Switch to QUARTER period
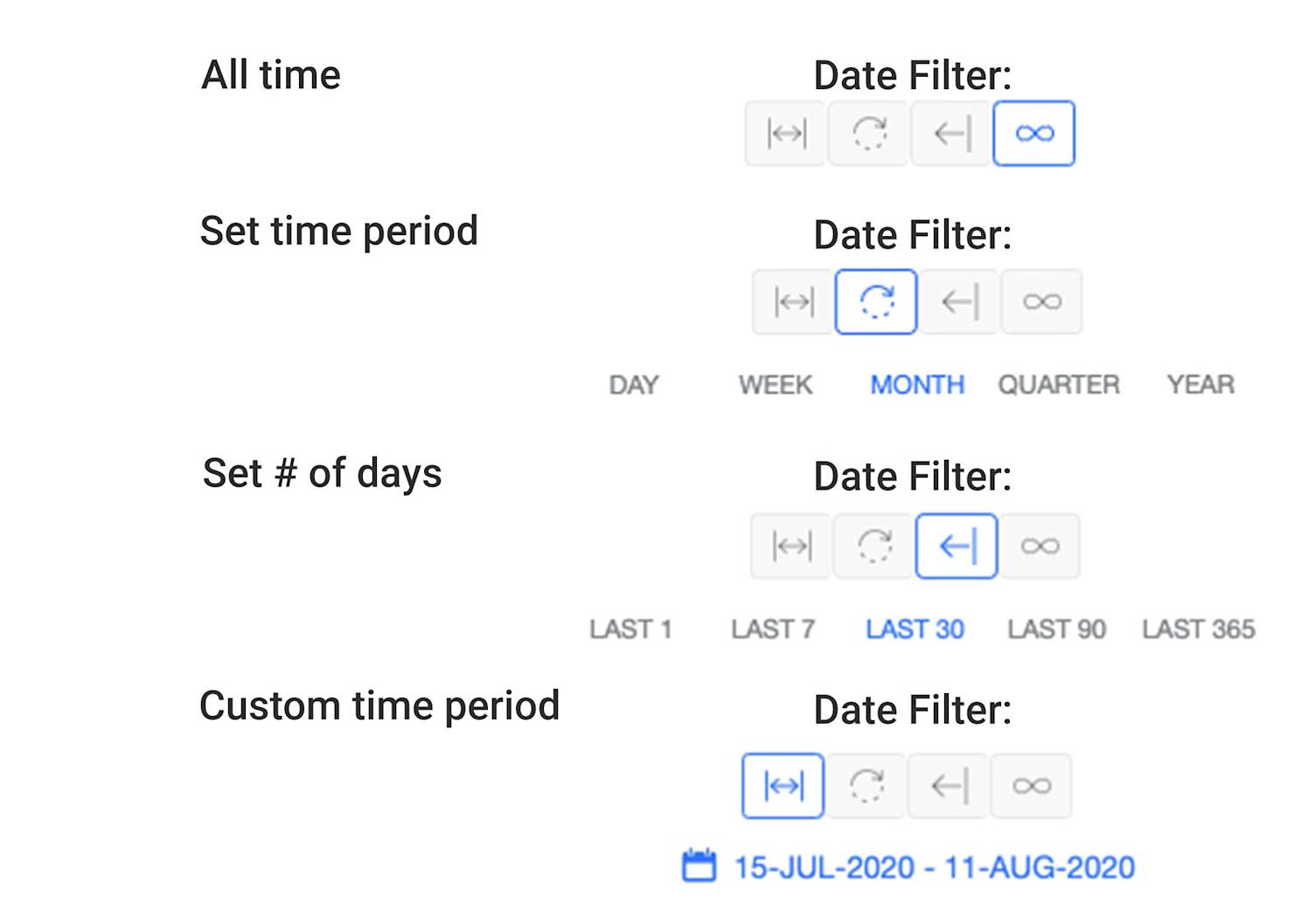The image size is (1294, 924). pos(1059,385)
